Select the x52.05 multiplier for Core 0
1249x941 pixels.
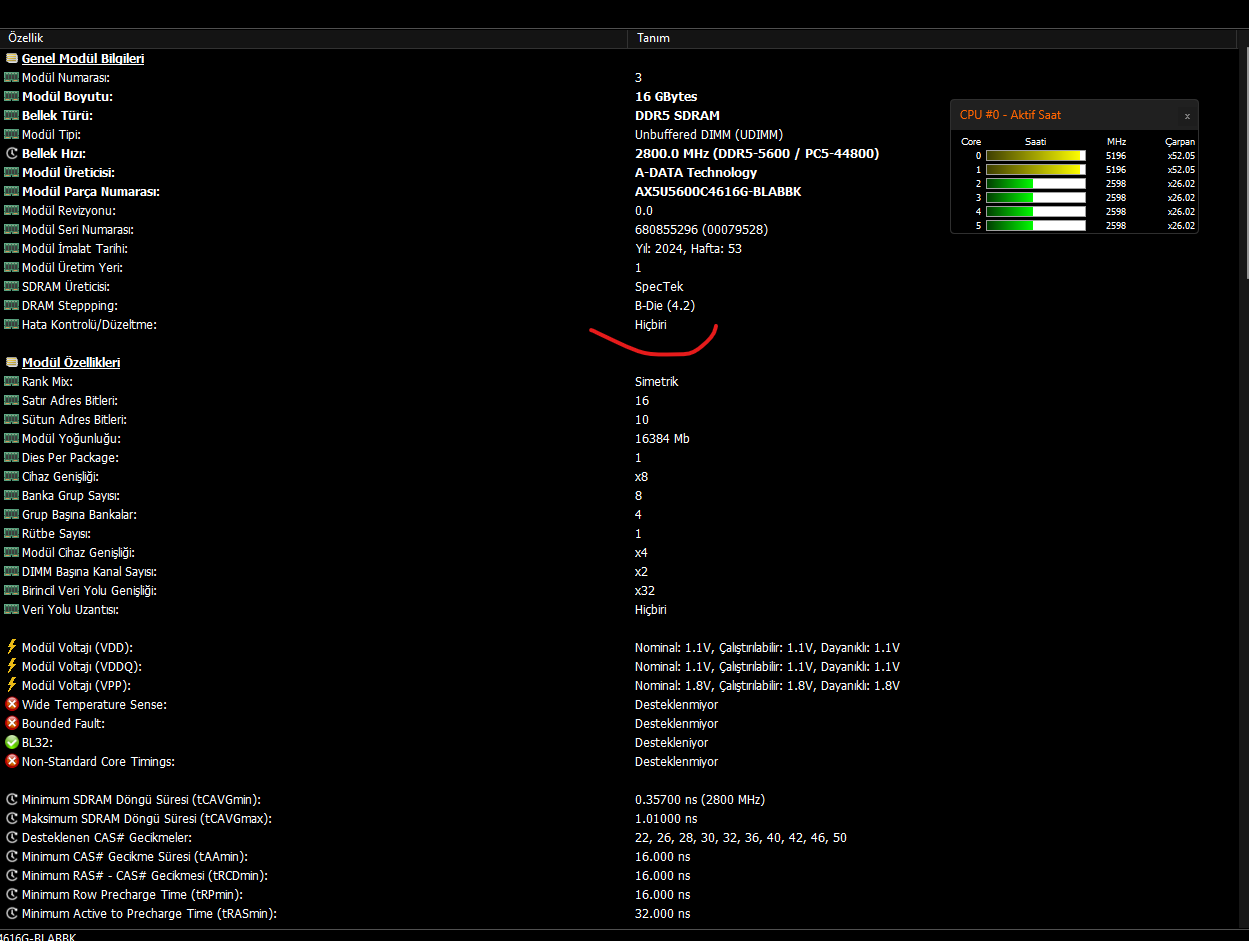pos(1181,156)
